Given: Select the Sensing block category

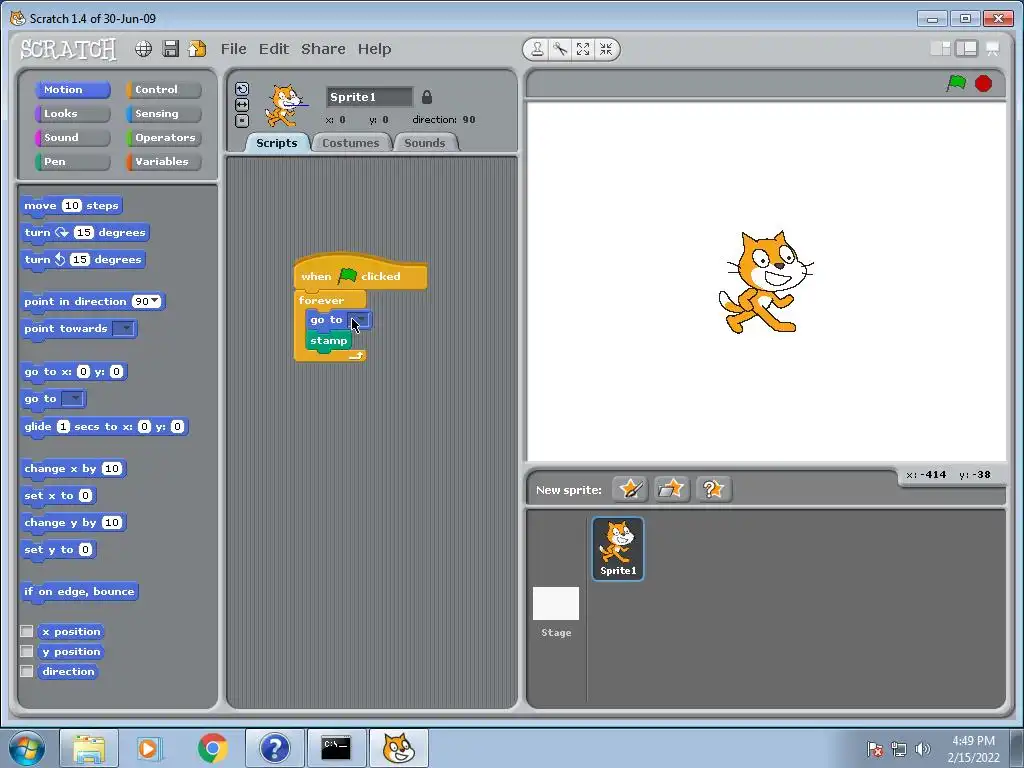Looking at the screenshot, I should pos(163,114).
